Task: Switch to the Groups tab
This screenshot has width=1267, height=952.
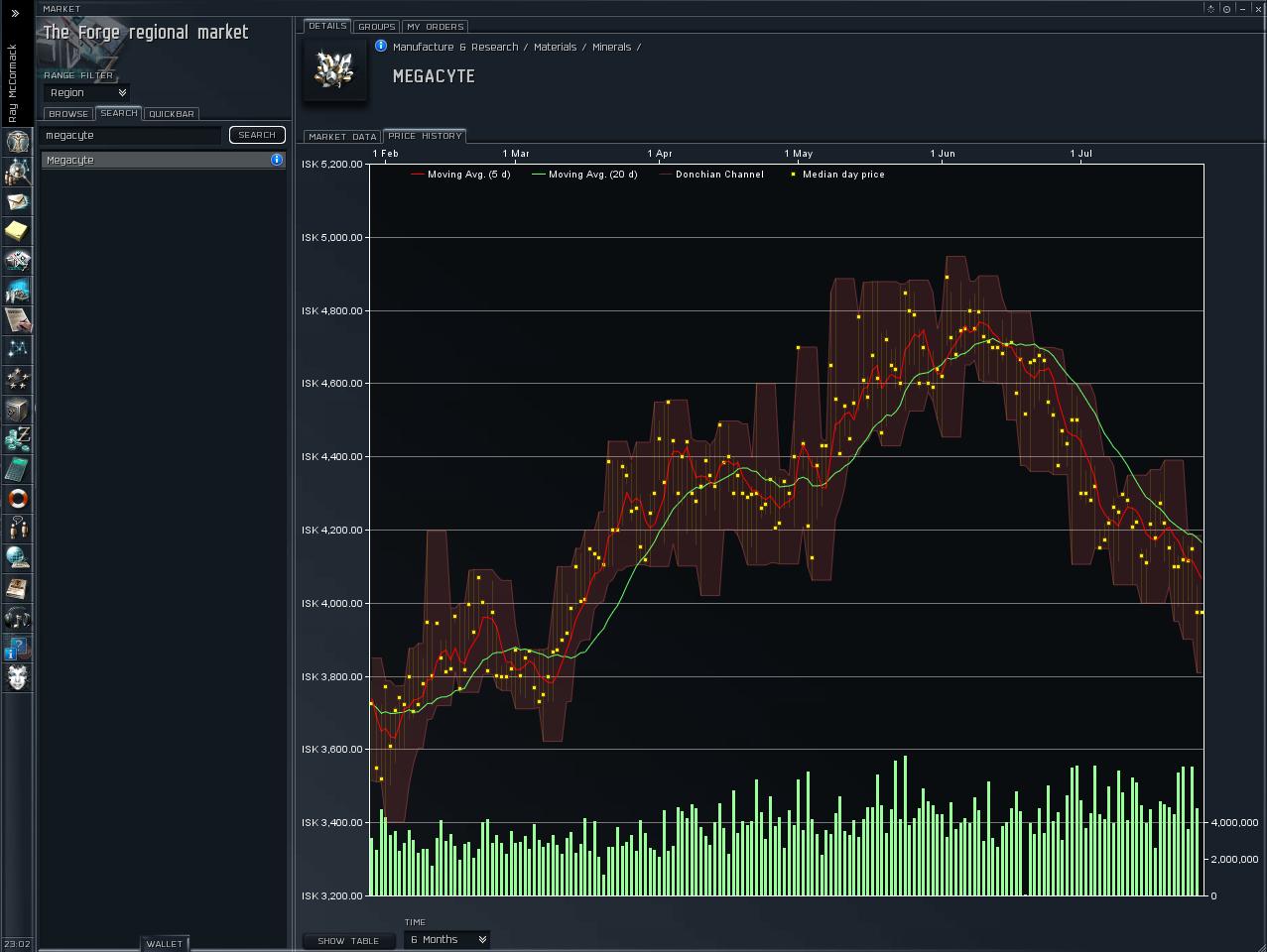Action: tap(377, 27)
